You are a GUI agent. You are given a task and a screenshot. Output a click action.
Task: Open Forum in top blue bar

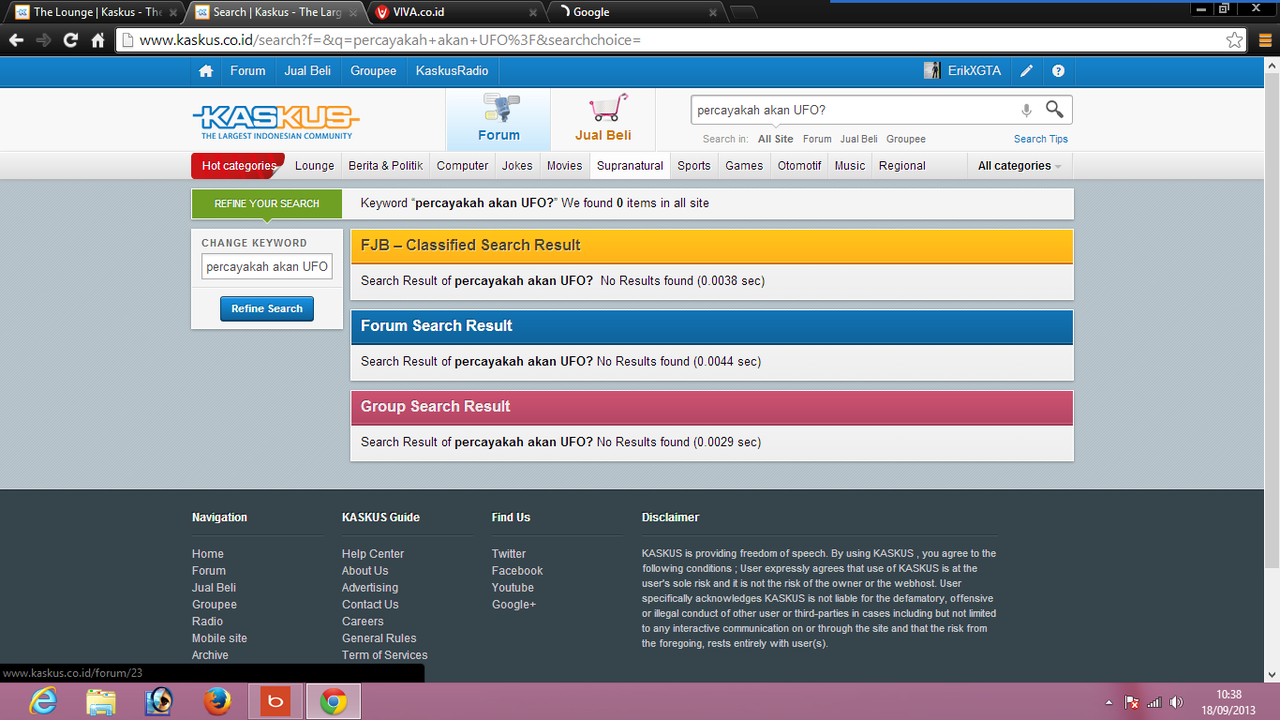(x=248, y=71)
